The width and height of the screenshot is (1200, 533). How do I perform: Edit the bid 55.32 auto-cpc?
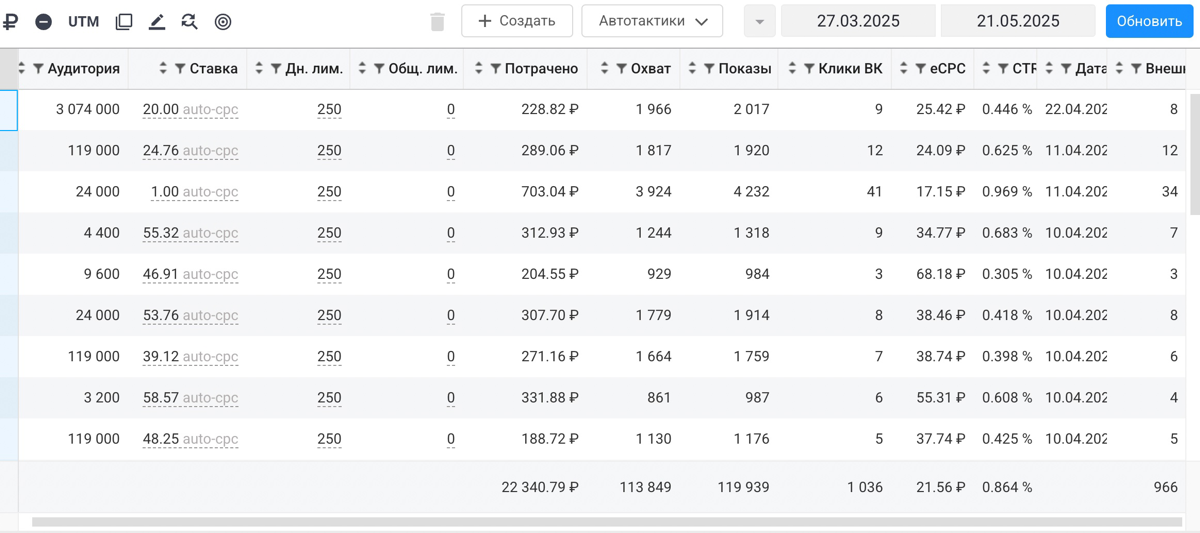coord(191,233)
